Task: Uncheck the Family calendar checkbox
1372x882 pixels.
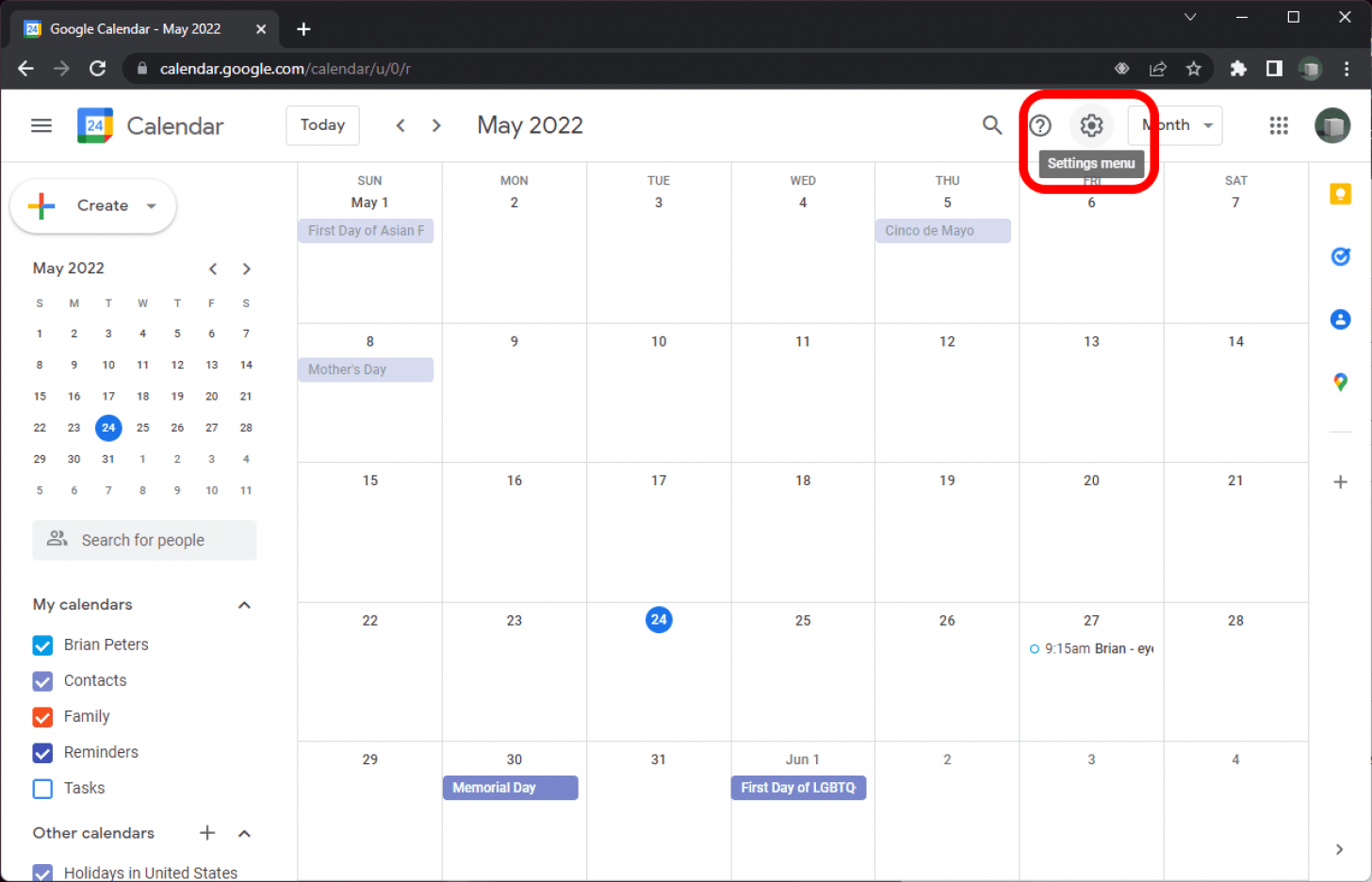Action: (42, 717)
